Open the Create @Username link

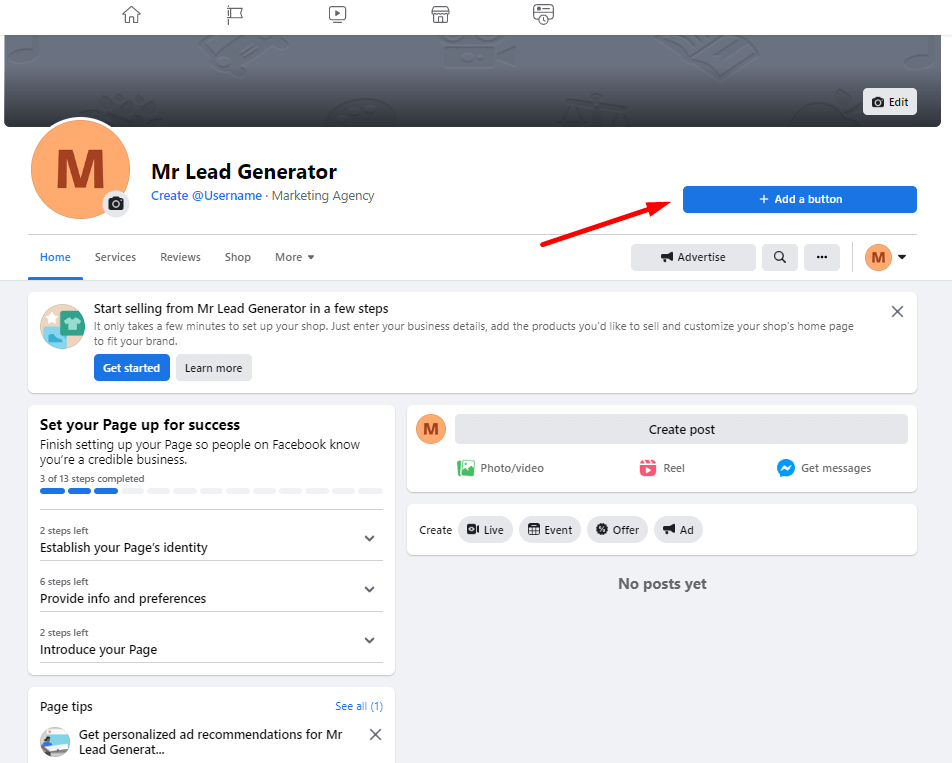coord(206,196)
